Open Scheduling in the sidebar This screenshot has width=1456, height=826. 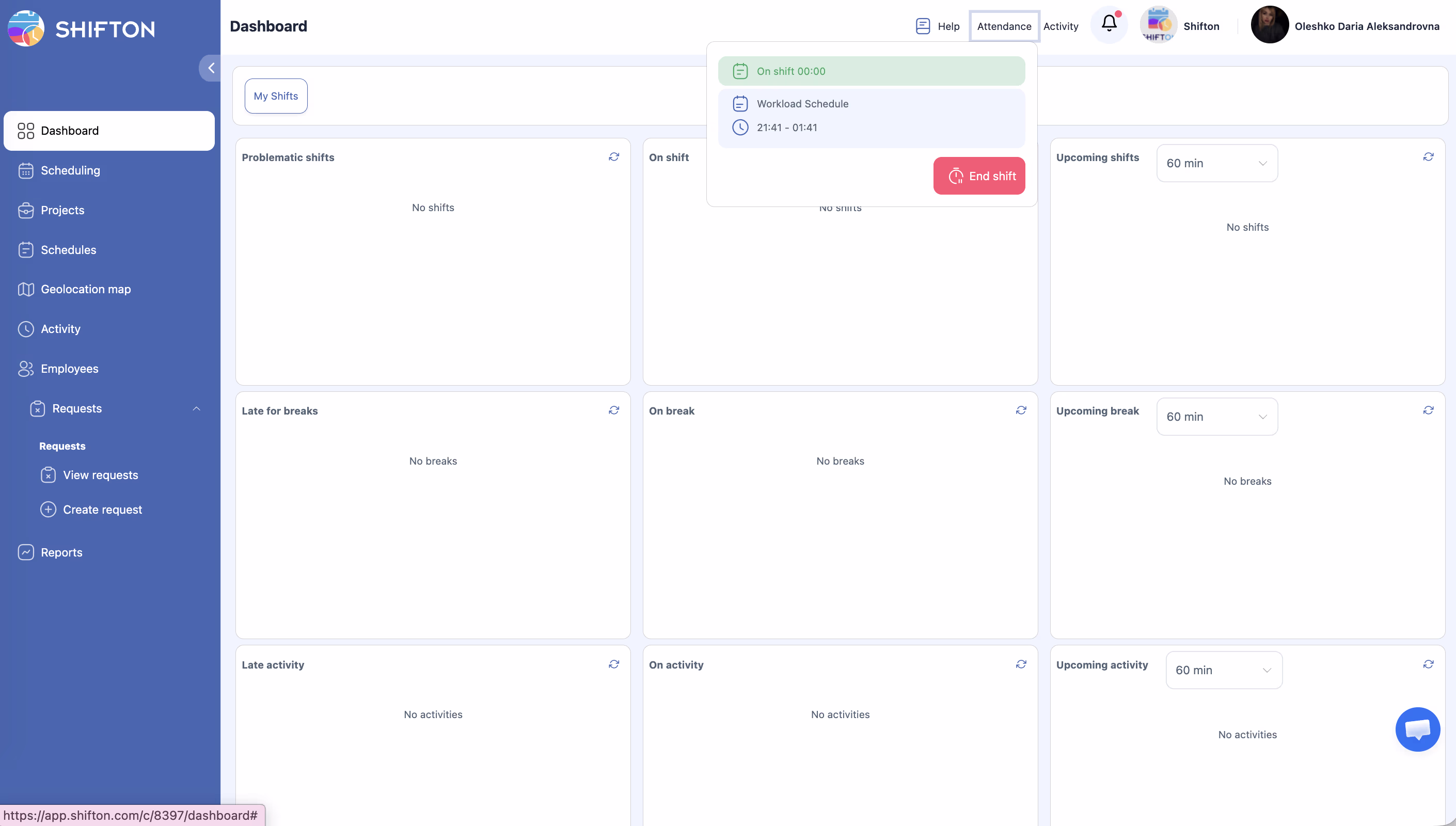pos(70,170)
